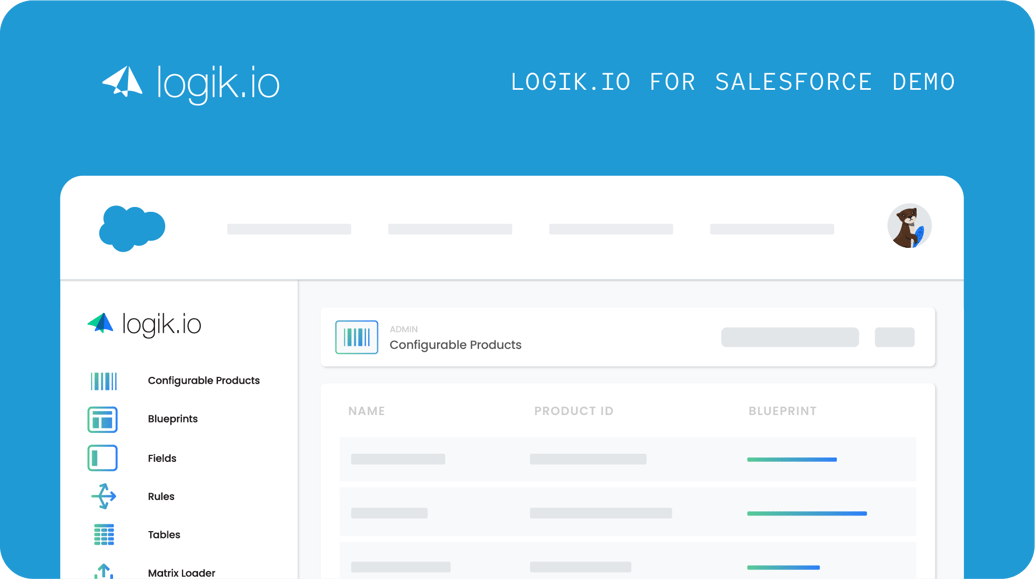The height and width of the screenshot is (579, 1035).
Task: Open Blueprints in the sidebar
Action: (x=172, y=419)
